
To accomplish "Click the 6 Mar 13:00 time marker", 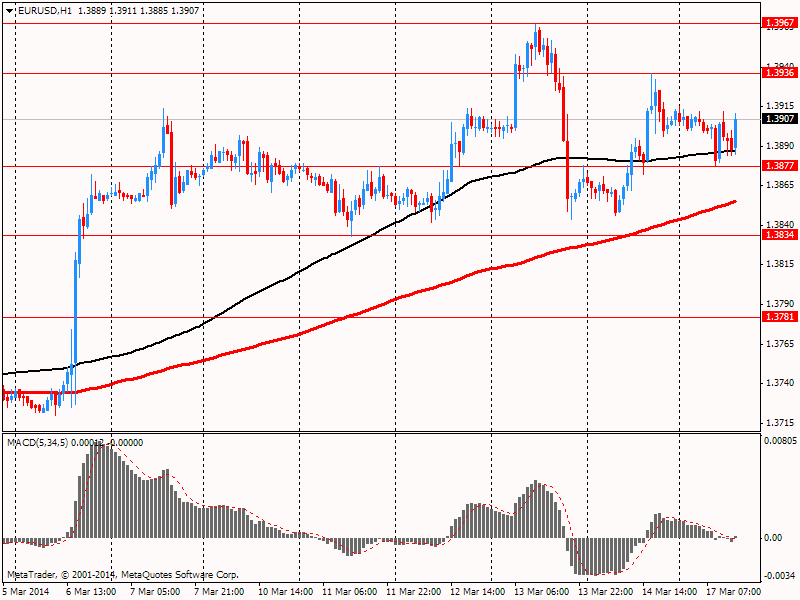I will tap(91, 591).
